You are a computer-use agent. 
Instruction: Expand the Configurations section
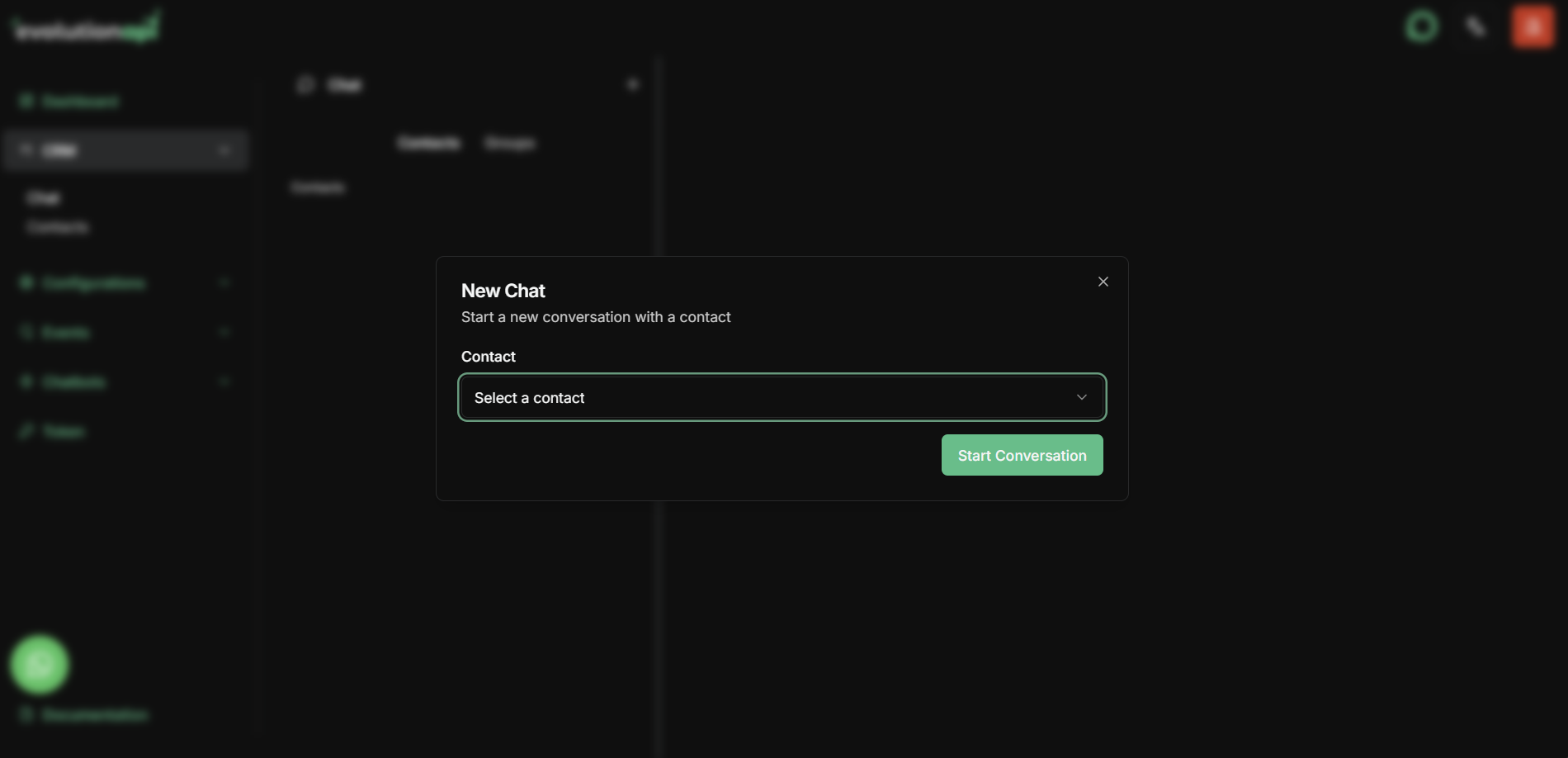pyautogui.click(x=224, y=282)
